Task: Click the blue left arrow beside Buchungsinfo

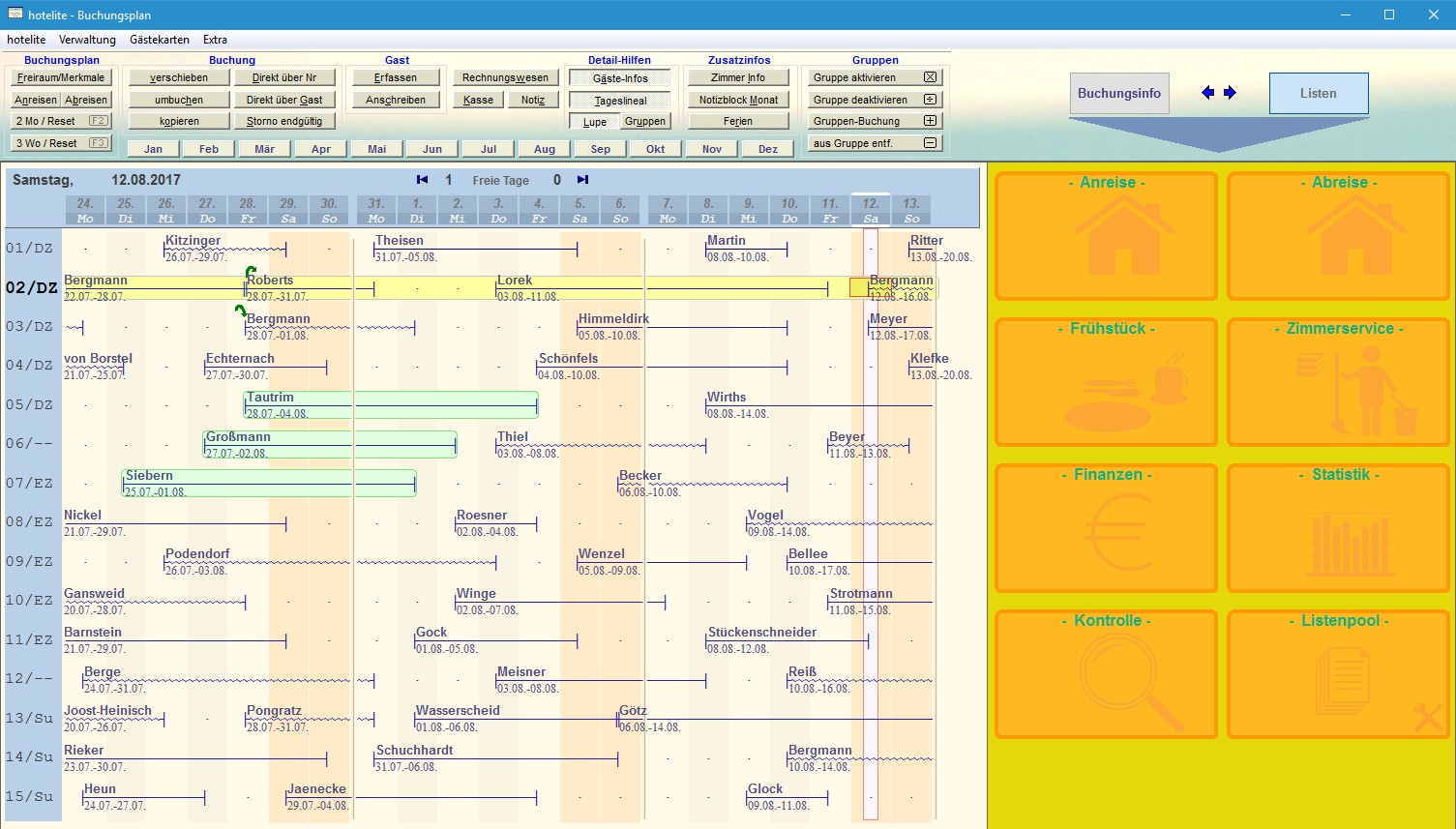Action: pyautogui.click(x=1207, y=93)
